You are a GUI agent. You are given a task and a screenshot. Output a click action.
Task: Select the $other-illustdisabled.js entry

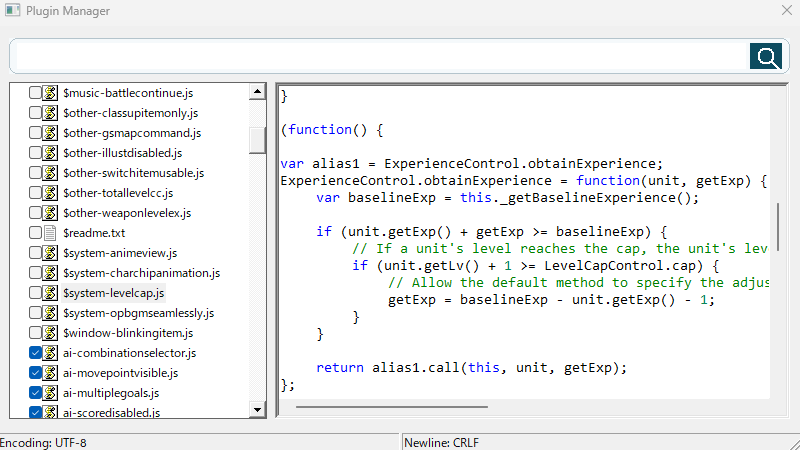pos(122,153)
